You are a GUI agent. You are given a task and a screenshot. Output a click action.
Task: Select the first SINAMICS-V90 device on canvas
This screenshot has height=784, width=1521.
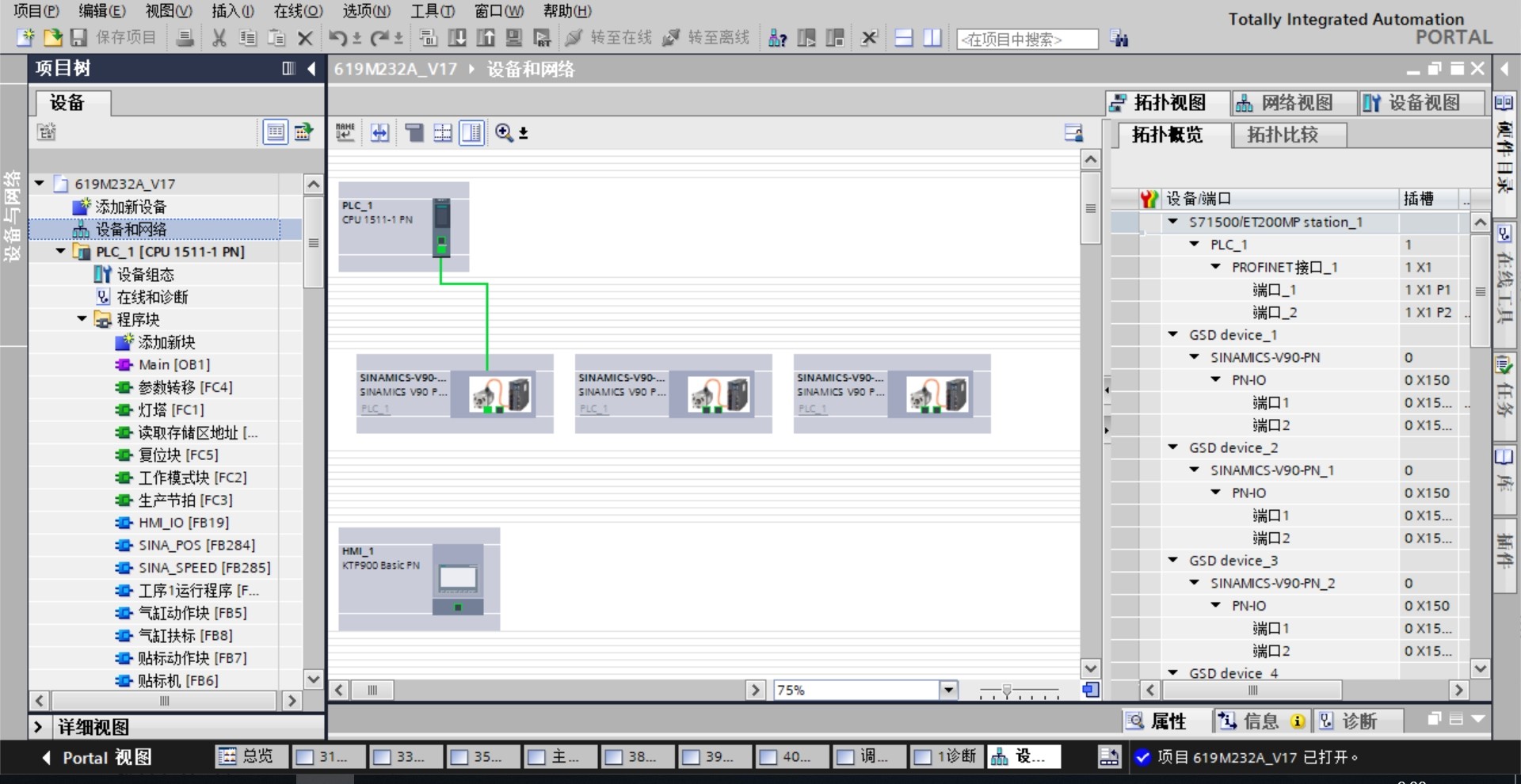coord(455,394)
